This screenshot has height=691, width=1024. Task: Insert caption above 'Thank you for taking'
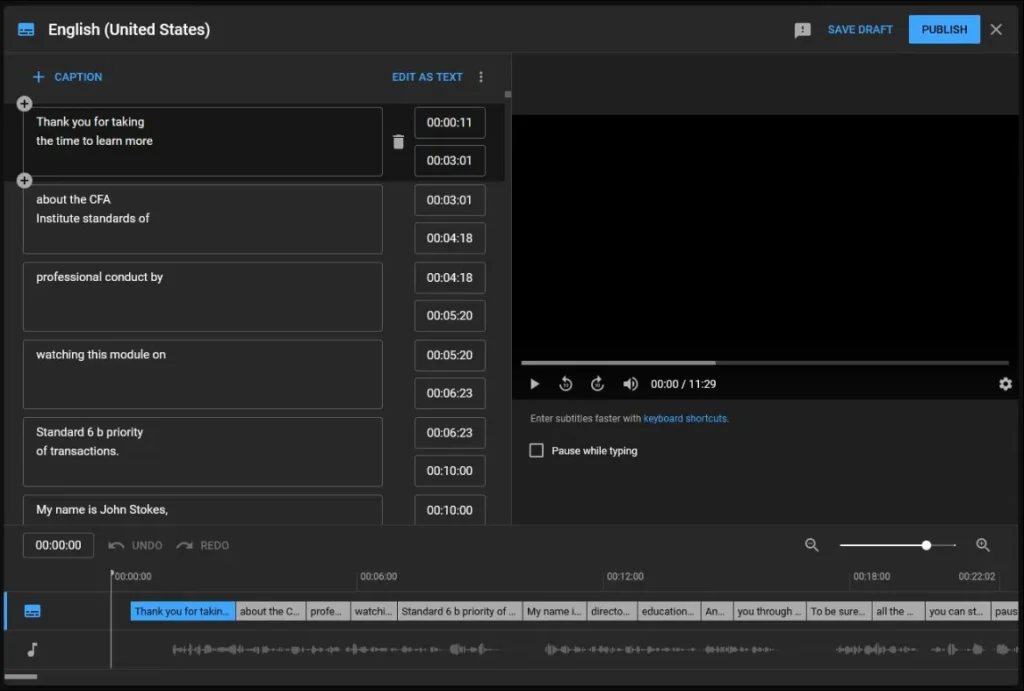(24, 103)
